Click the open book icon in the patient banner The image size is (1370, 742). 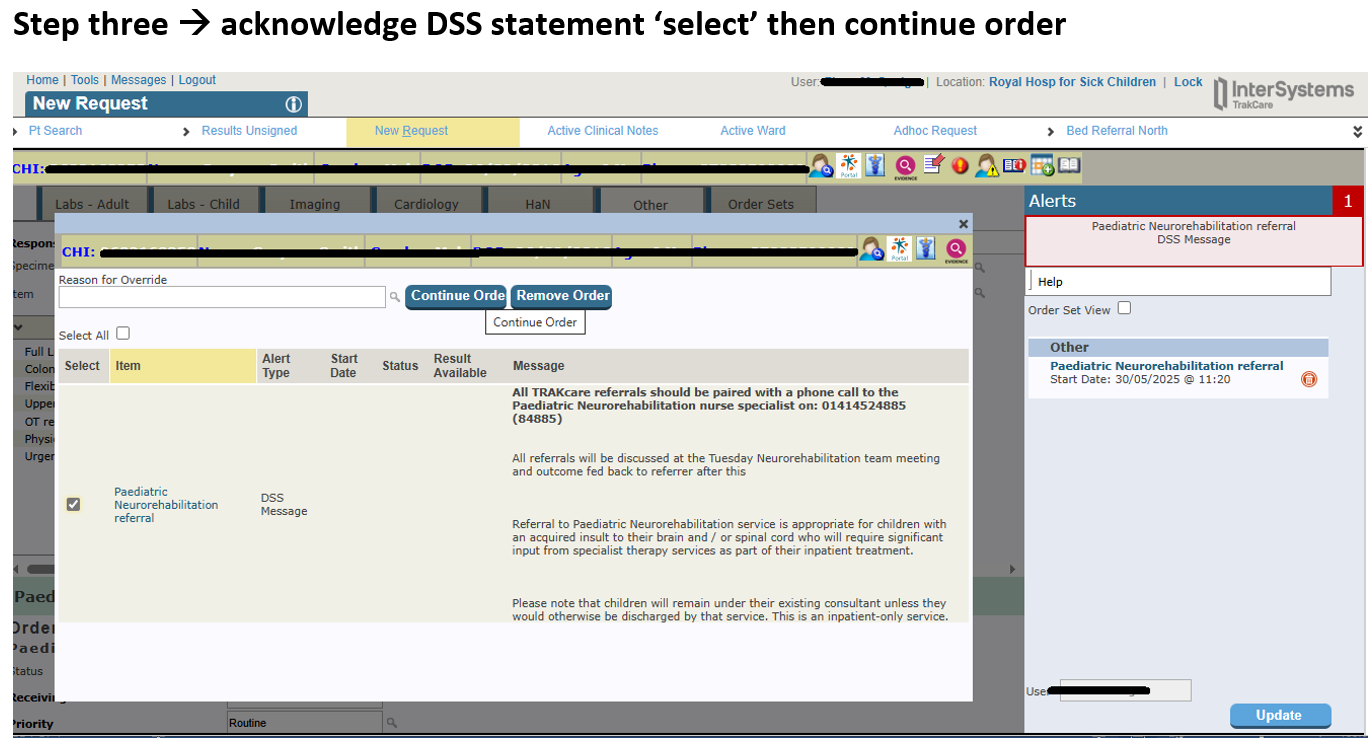1069,165
